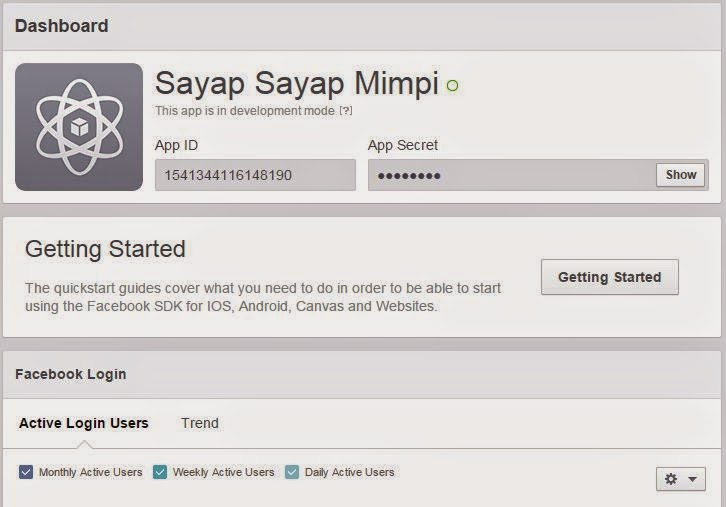
Task: Click the Facebook Login section header
Action: click(x=71, y=374)
